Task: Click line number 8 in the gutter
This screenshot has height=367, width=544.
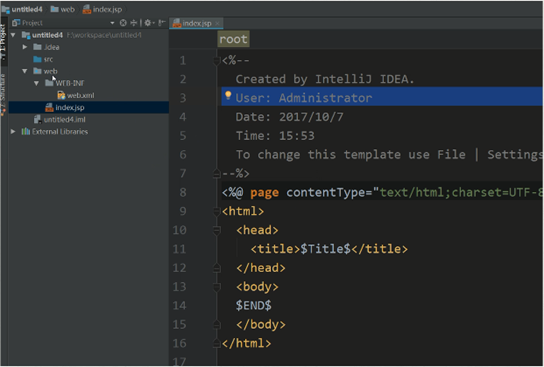Action: (183, 192)
